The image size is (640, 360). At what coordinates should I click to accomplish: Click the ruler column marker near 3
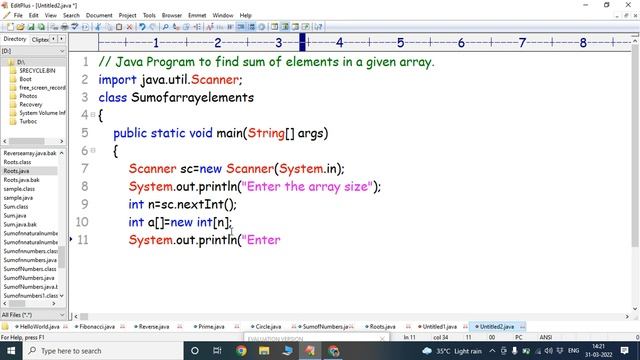[302, 42]
